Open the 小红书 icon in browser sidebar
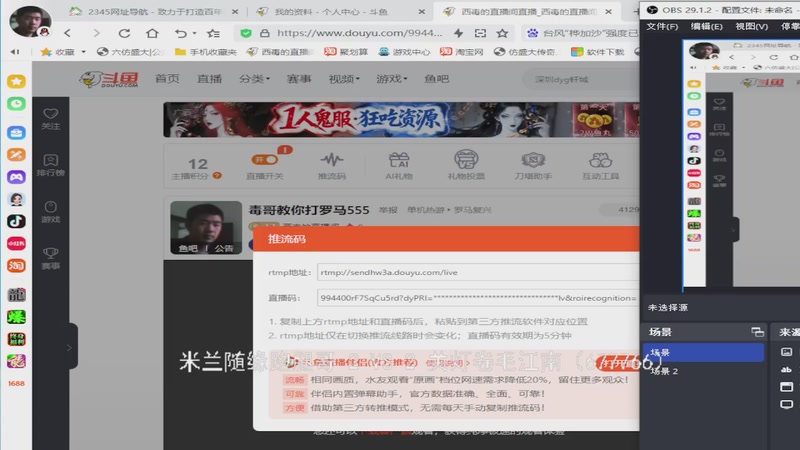Viewport: 800px width, 450px height. pos(16,243)
